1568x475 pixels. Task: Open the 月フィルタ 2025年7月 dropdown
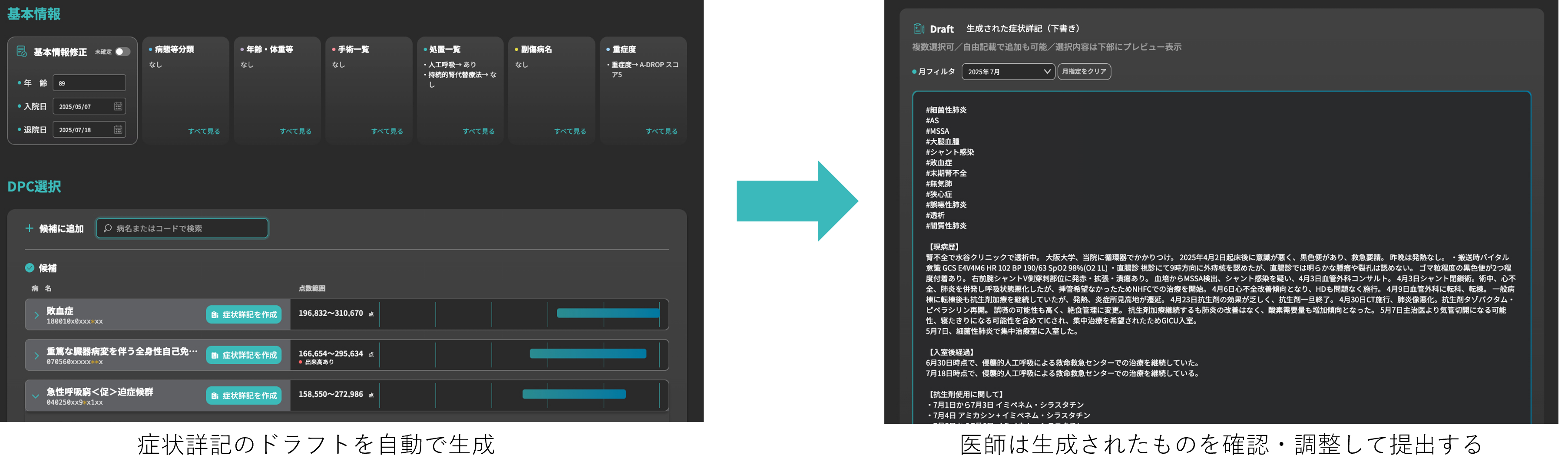pyautogui.click(x=1008, y=72)
